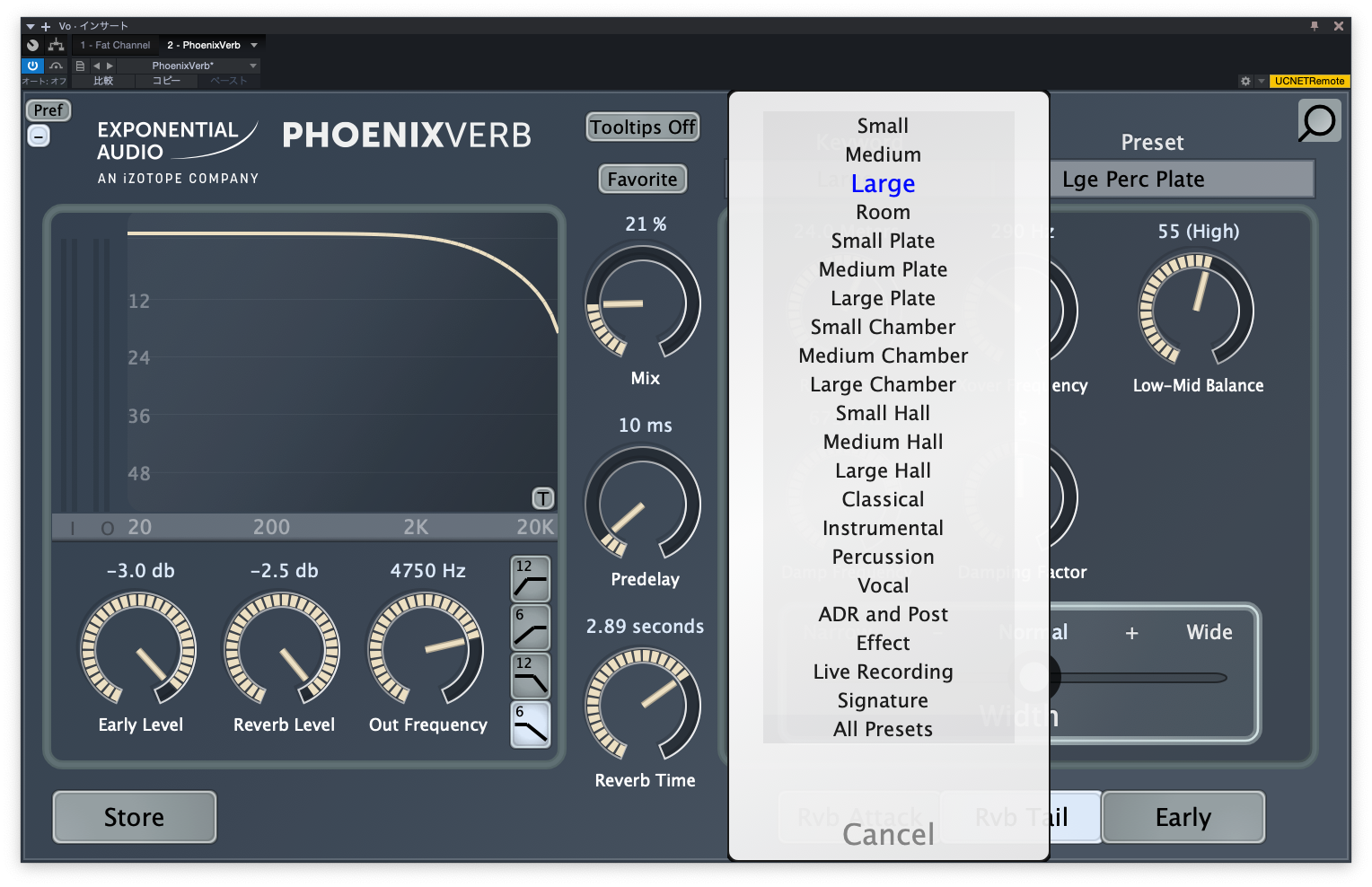Select the 6 dB high-pass filter slope icon
Screen dimensions: 1372x887
(x=530, y=628)
